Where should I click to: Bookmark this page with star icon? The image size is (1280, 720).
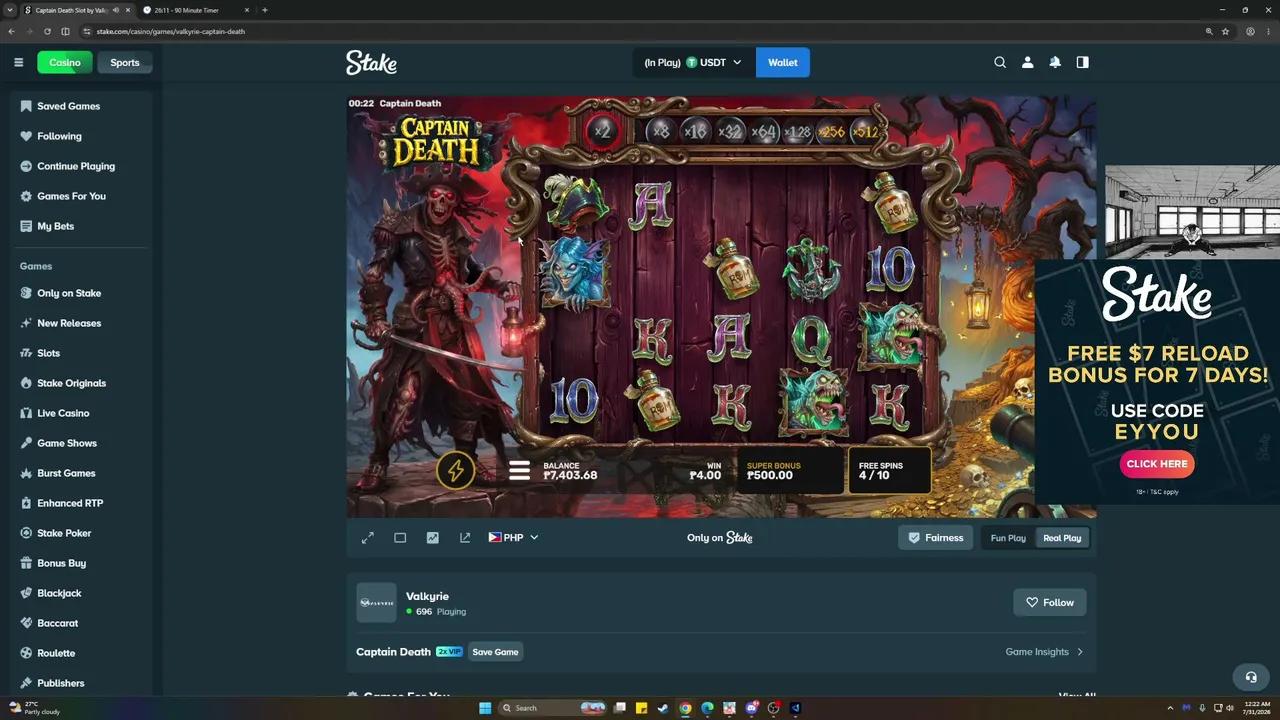tap(1225, 31)
